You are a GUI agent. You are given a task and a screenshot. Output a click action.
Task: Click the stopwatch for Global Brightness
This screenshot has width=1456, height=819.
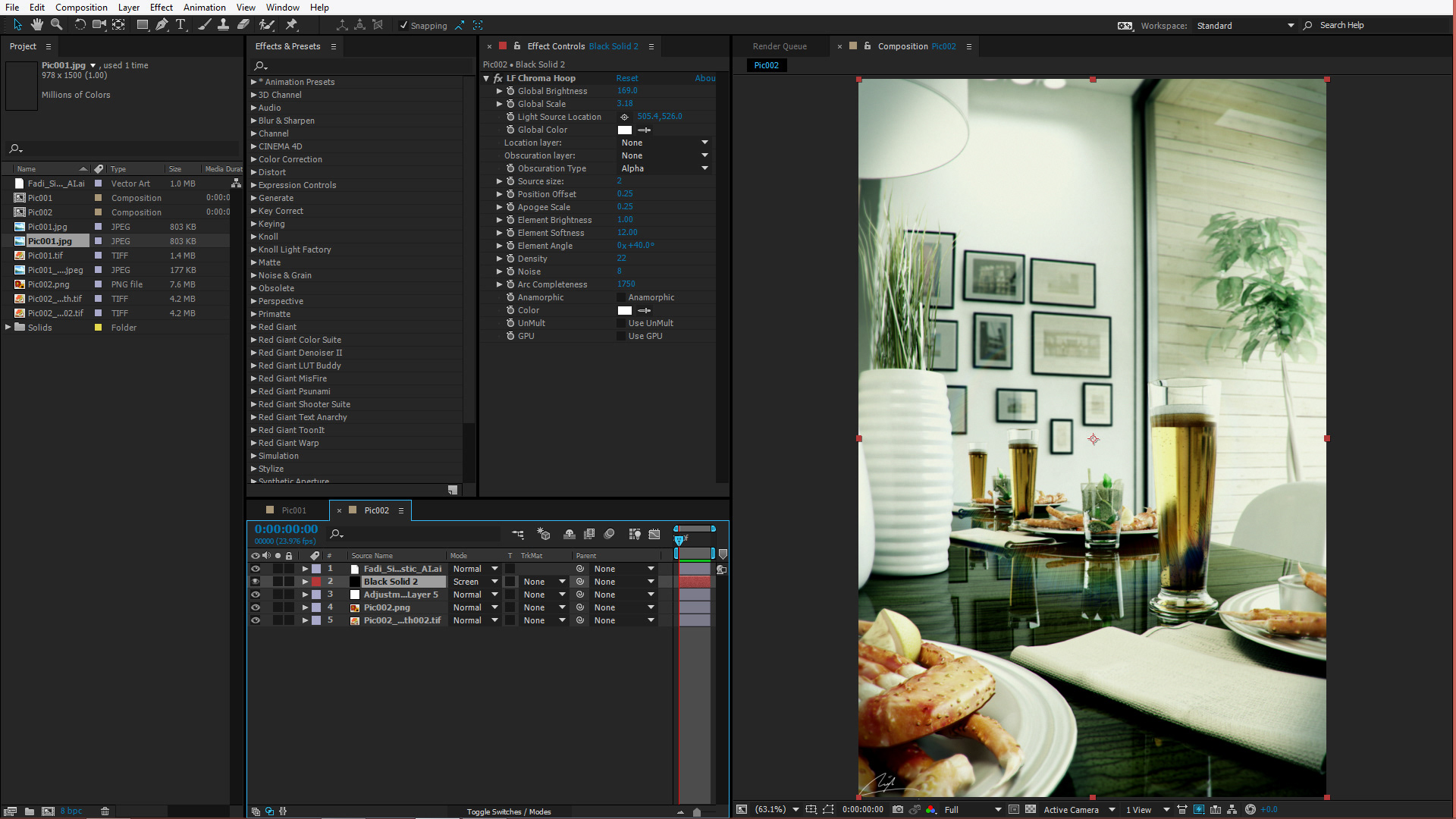coord(510,91)
